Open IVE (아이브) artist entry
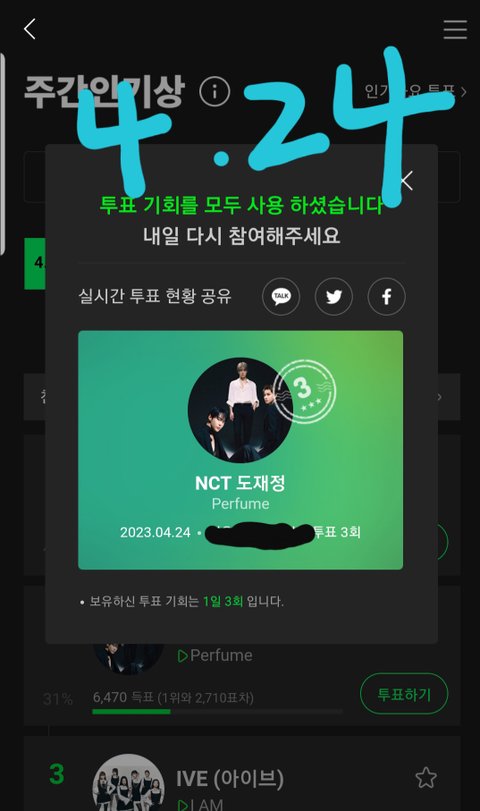480x811 pixels. pos(230,778)
